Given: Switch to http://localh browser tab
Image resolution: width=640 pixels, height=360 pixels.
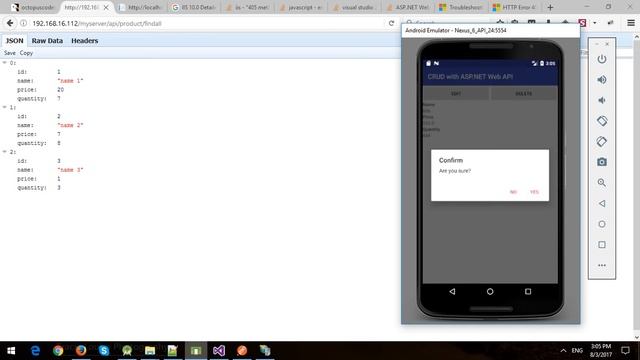Looking at the screenshot, I should click(x=141, y=7).
